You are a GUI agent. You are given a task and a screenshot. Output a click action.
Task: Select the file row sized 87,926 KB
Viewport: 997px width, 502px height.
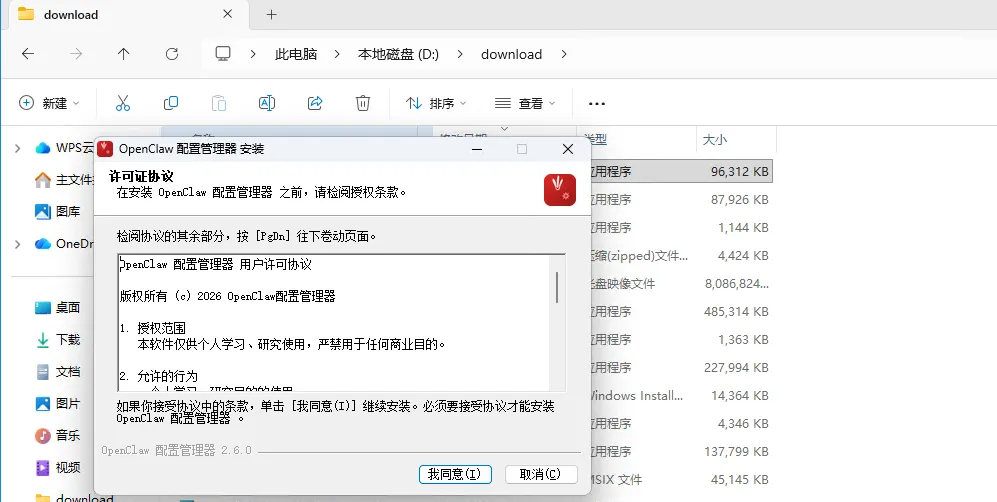point(681,200)
